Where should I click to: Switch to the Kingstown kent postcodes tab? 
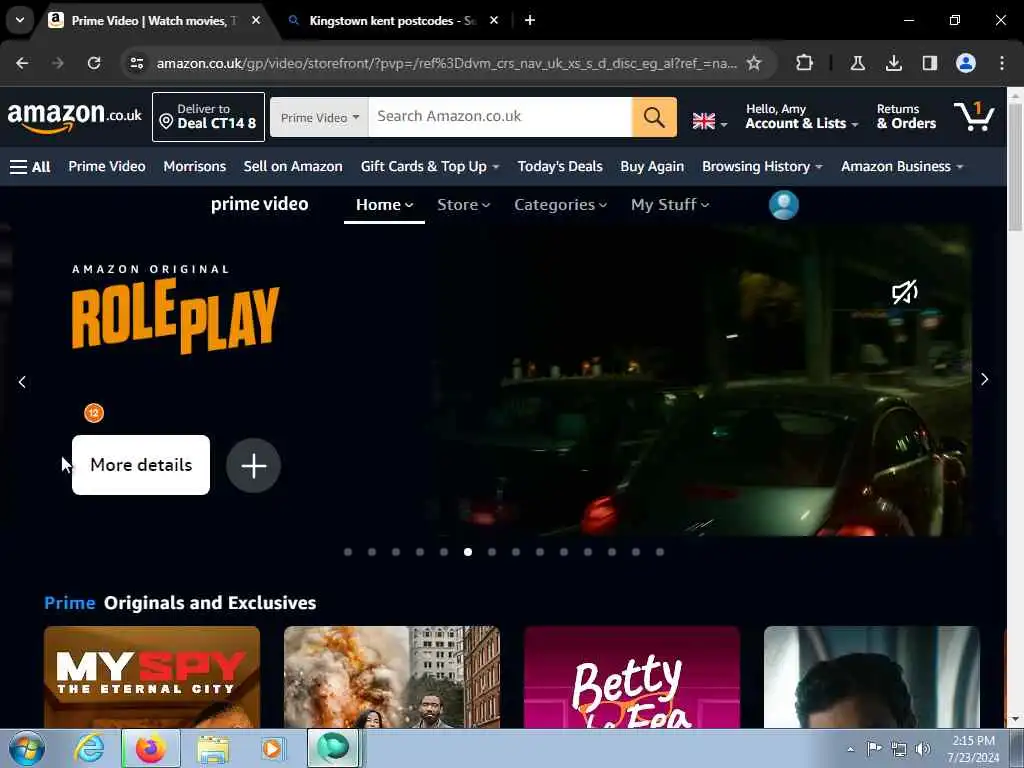[x=392, y=21]
